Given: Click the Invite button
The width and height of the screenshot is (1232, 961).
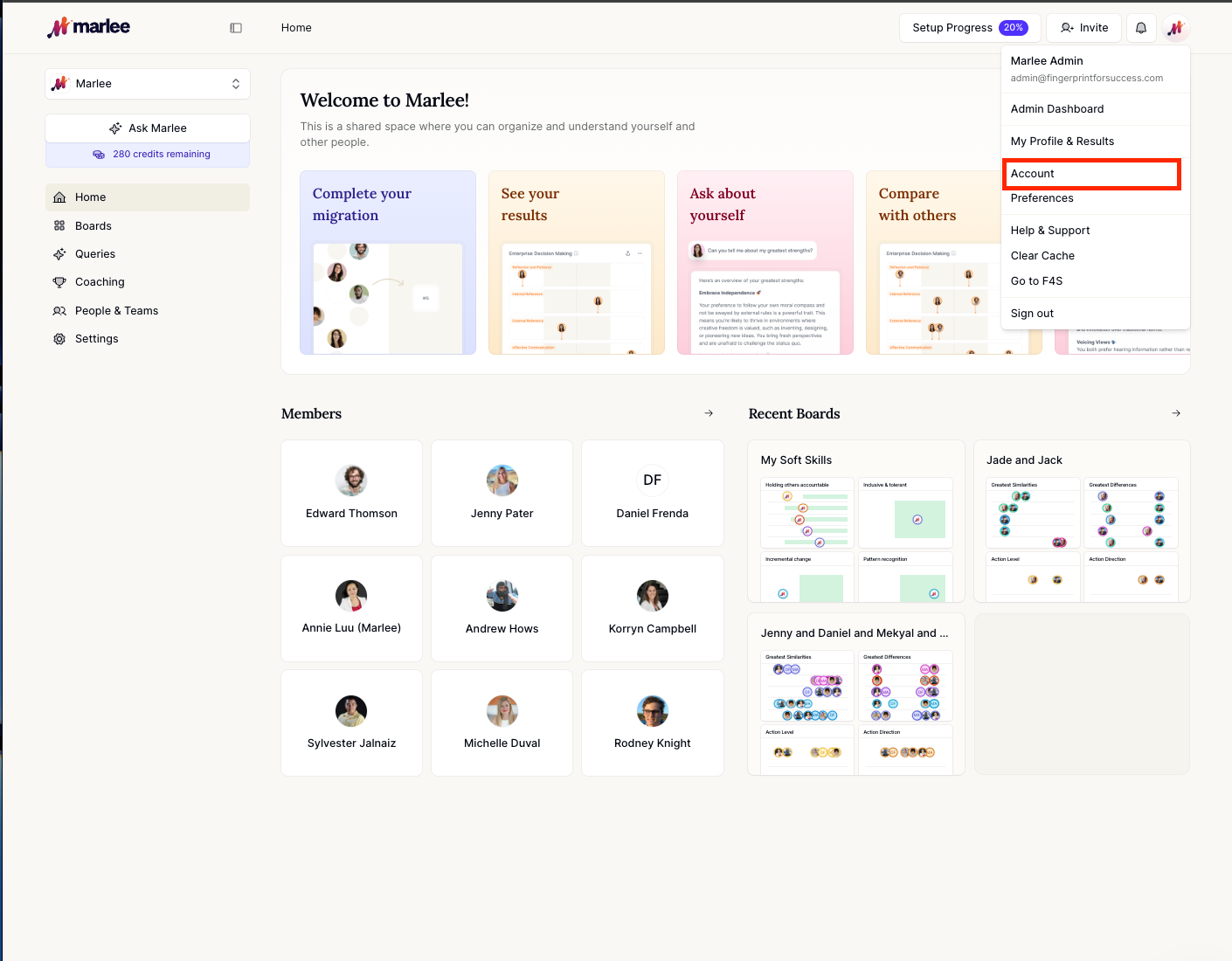Looking at the screenshot, I should (x=1084, y=28).
